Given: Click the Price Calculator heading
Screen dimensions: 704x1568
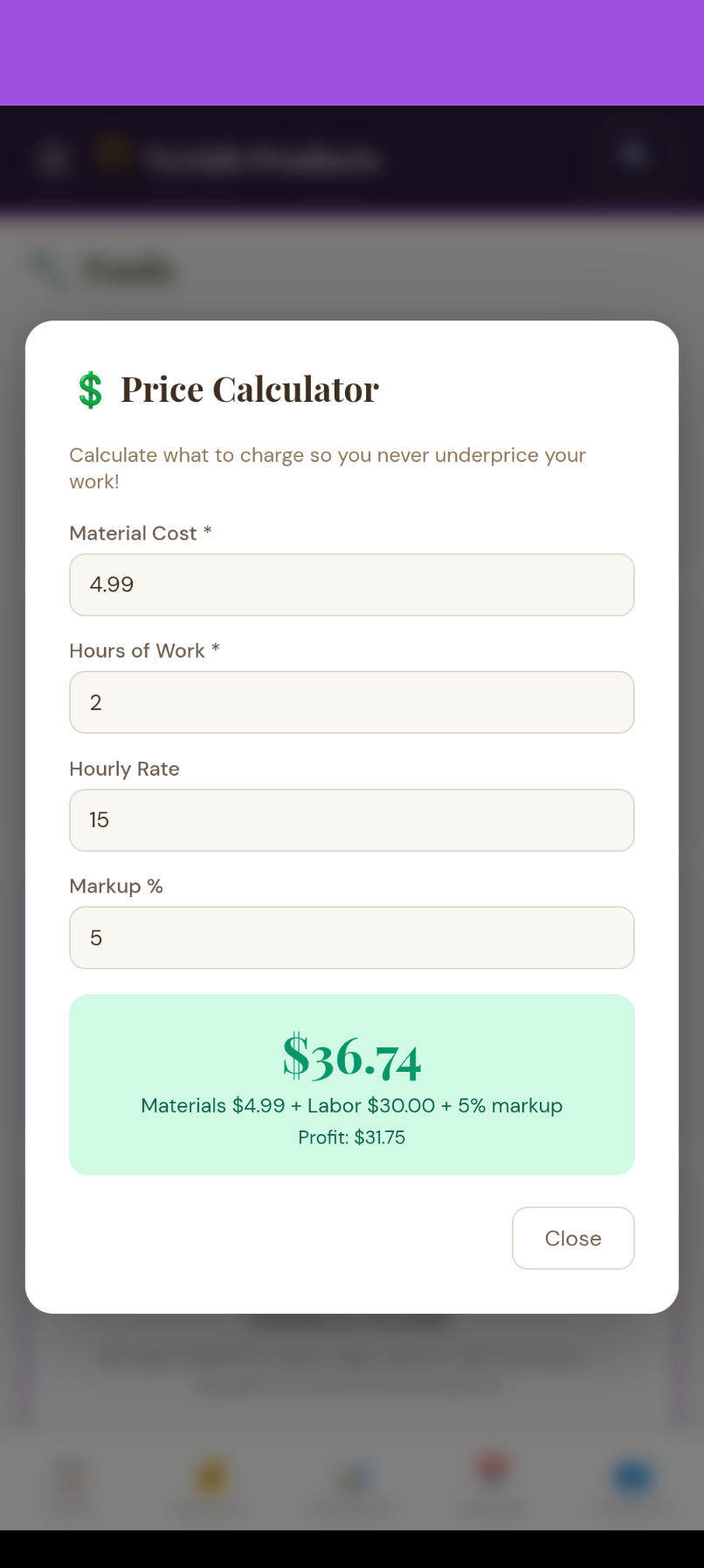Looking at the screenshot, I should 250,389.
